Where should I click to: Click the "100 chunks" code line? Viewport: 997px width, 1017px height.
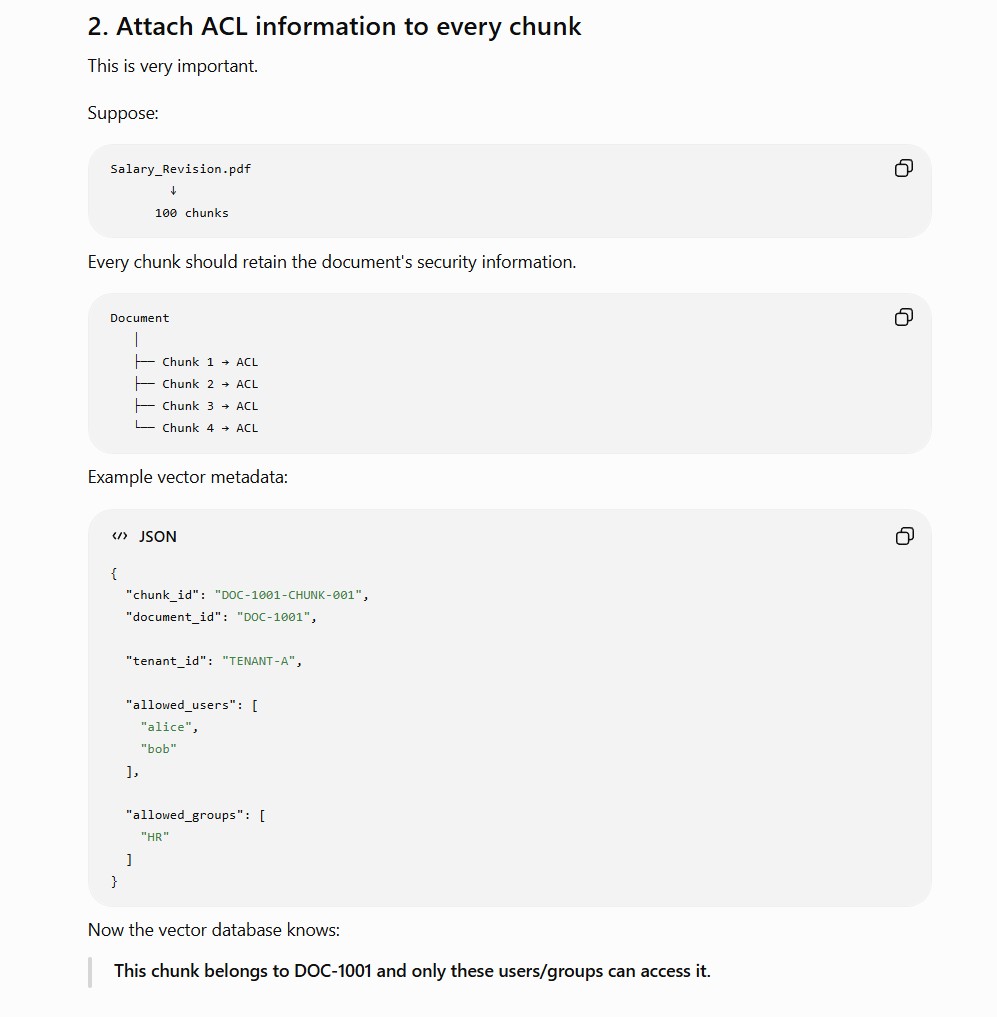coord(191,213)
